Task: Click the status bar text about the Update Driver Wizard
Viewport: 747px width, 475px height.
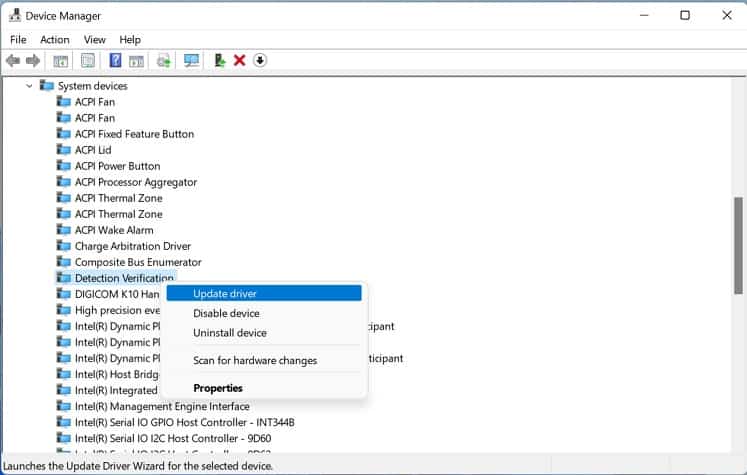Action: click(138, 466)
